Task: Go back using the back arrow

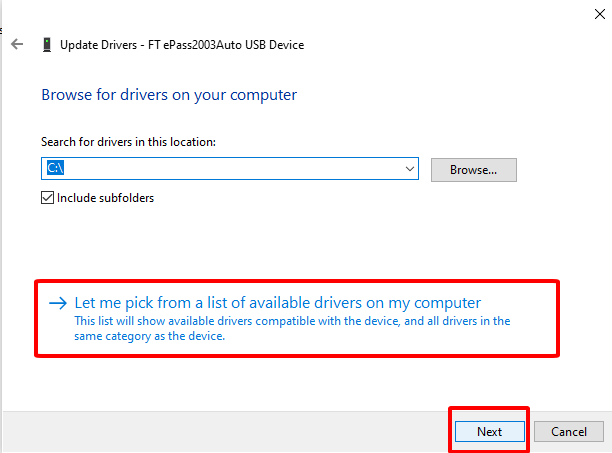Action: pos(17,44)
